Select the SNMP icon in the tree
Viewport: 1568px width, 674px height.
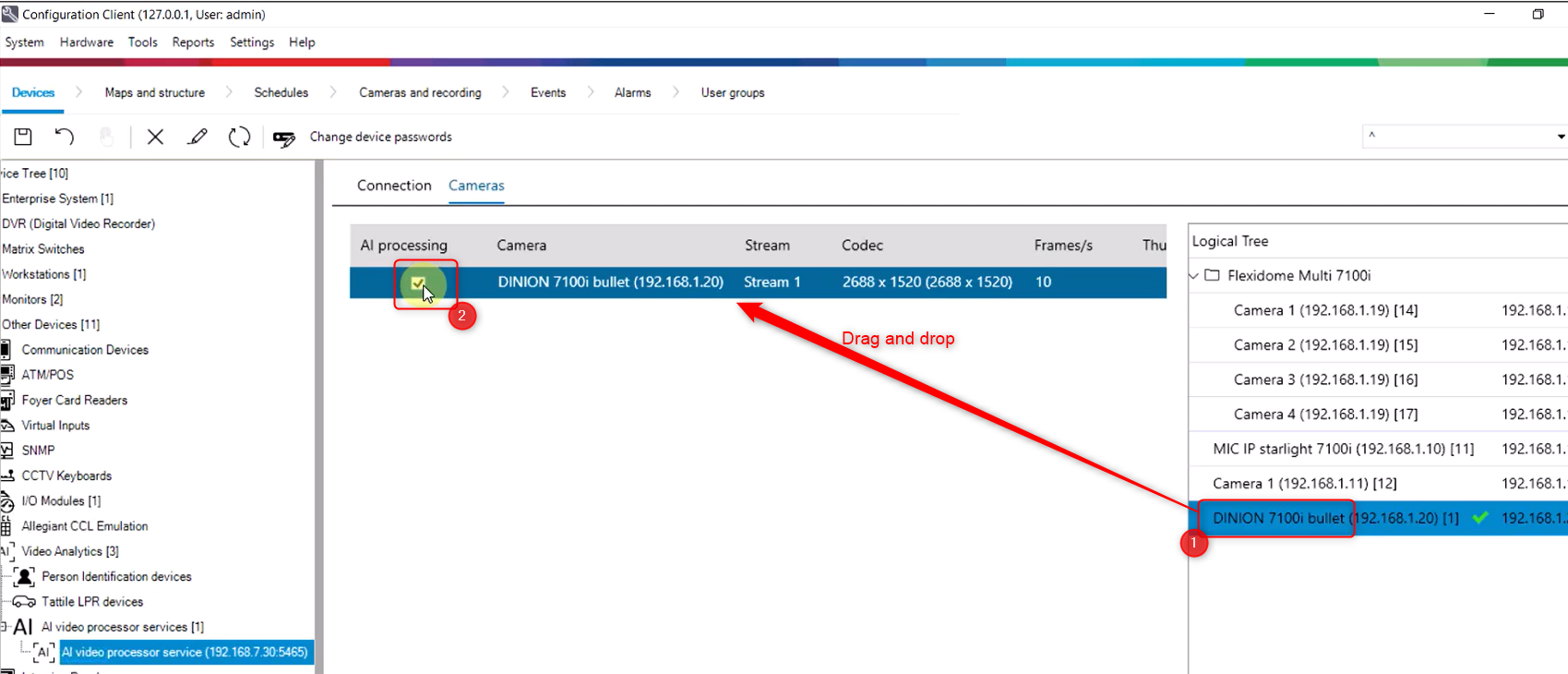[x=6, y=451]
